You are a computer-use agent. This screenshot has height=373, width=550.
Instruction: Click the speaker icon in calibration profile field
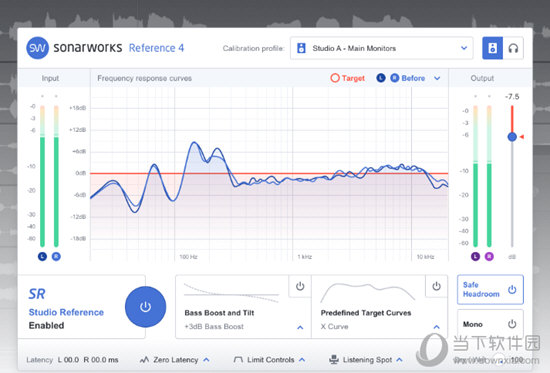tap(301, 48)
